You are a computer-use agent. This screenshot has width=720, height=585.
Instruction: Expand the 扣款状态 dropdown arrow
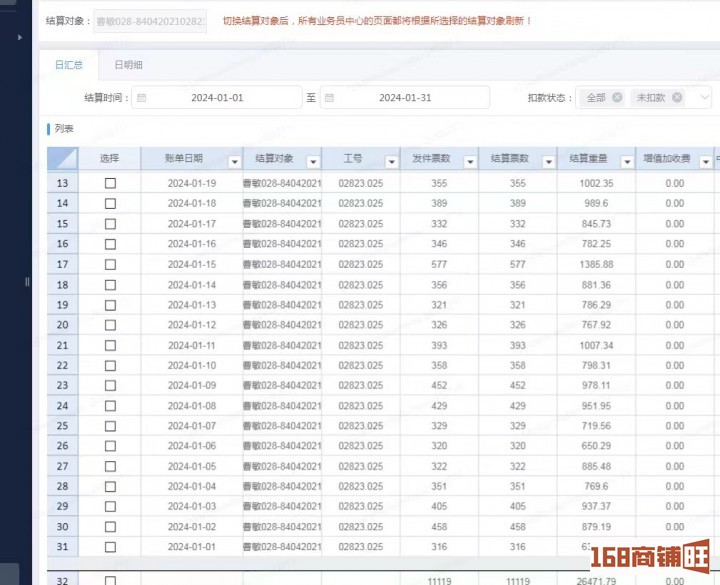[704, 98]
